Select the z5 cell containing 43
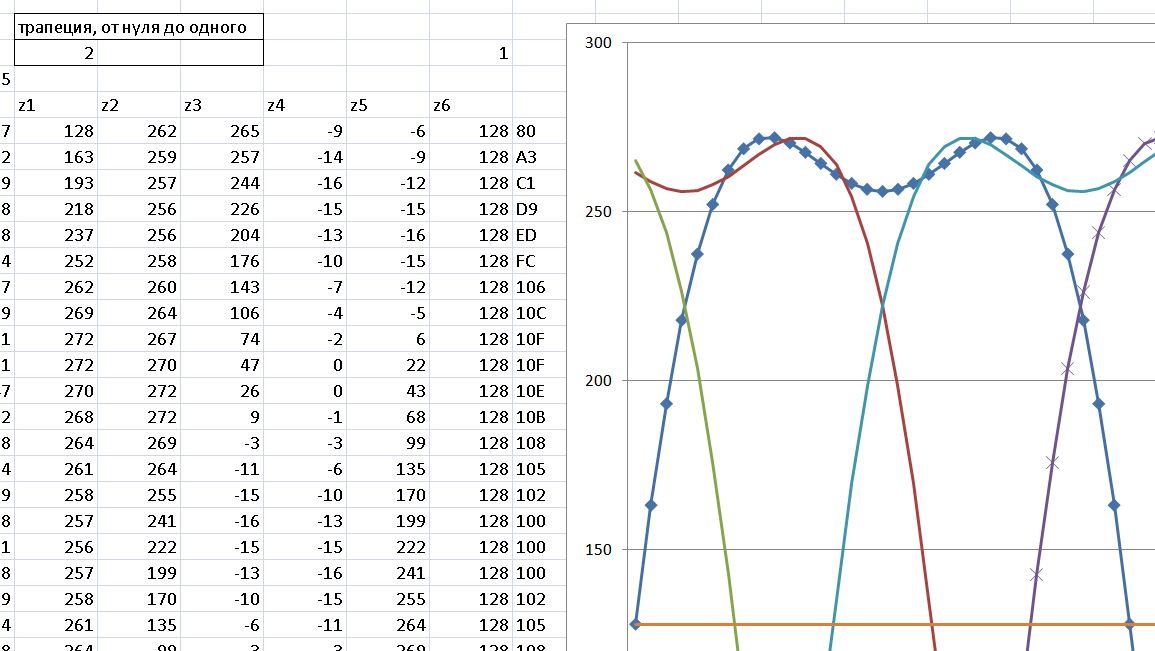This screenshot has width=1155, height=651. tap(387, 391)
